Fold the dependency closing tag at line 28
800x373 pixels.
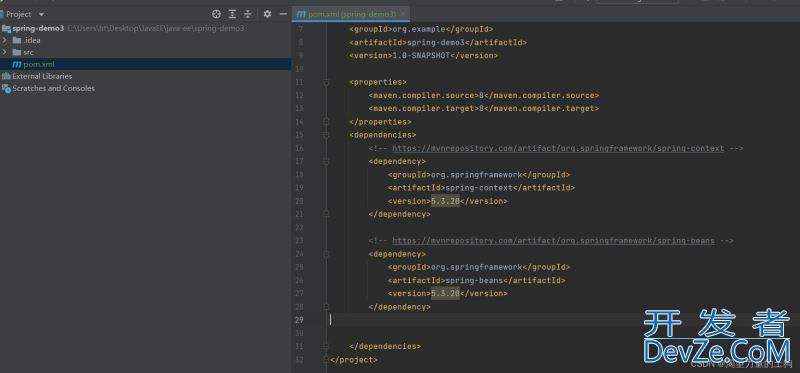[327, 307]
